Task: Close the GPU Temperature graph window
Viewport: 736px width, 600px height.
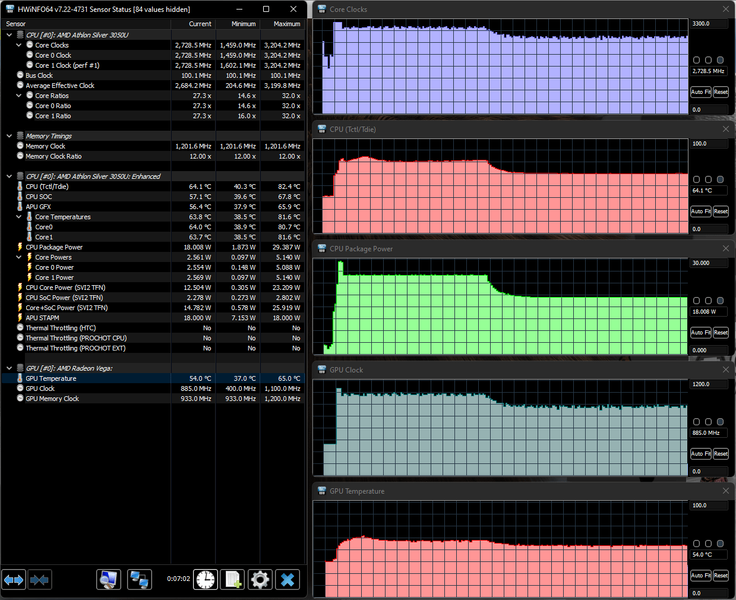Action: [x=726, y=491]
